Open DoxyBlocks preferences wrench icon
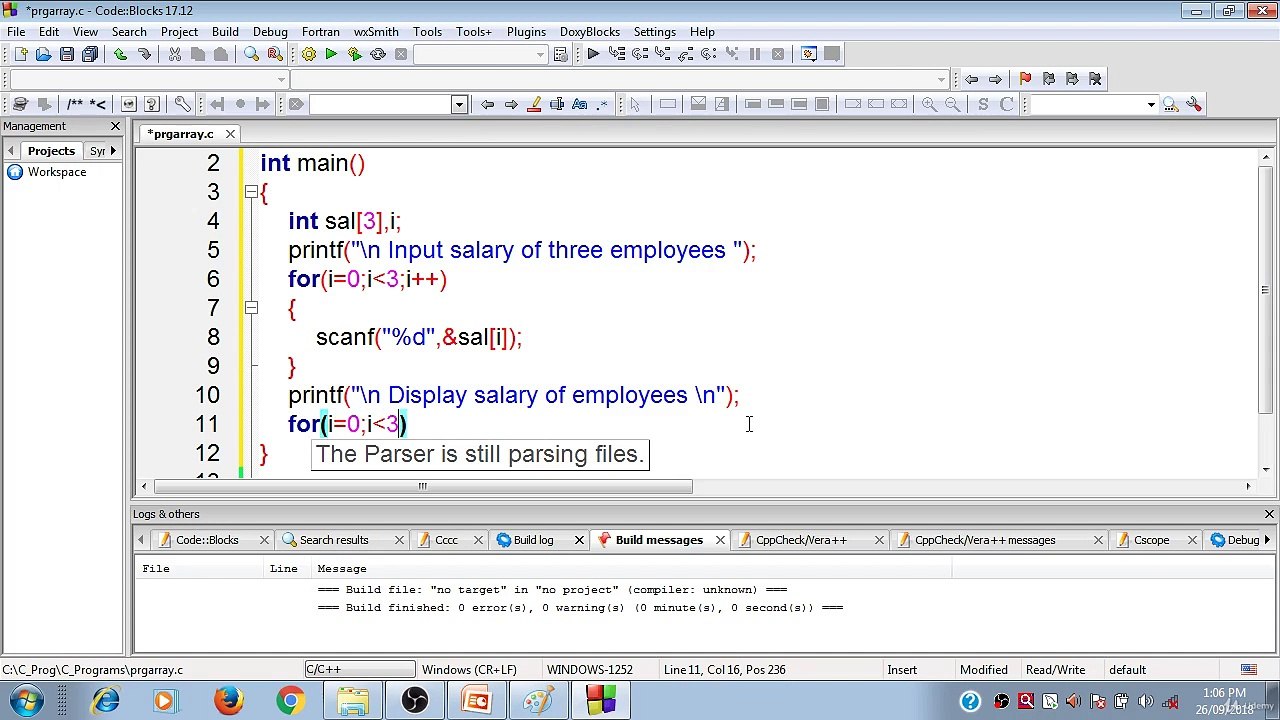 pyautogui.click(x=182, y=104)
